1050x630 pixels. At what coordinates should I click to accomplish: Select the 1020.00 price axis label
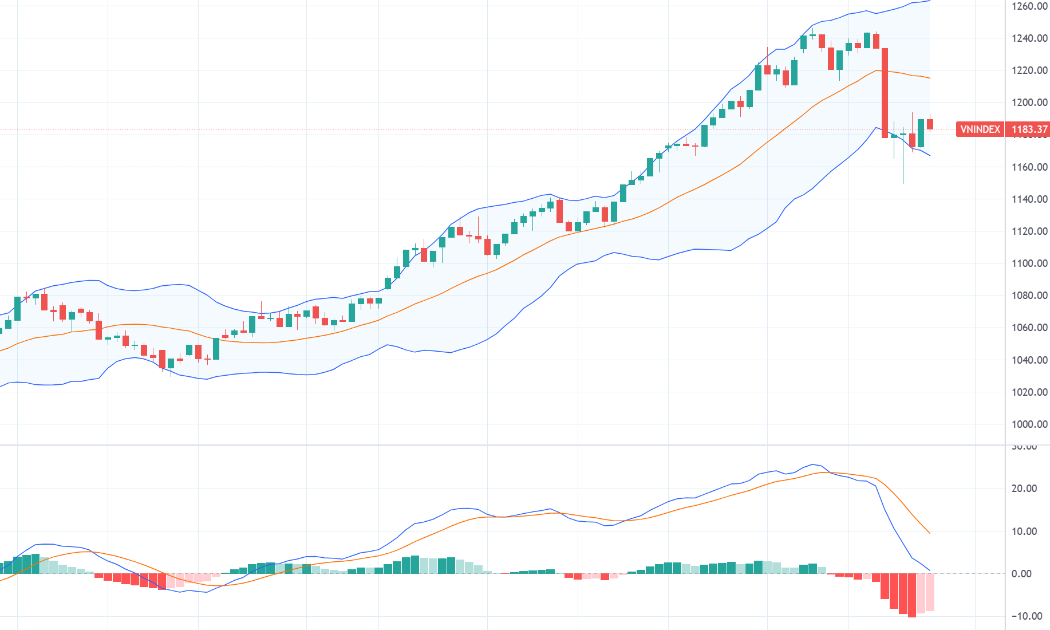point(1029,392)
